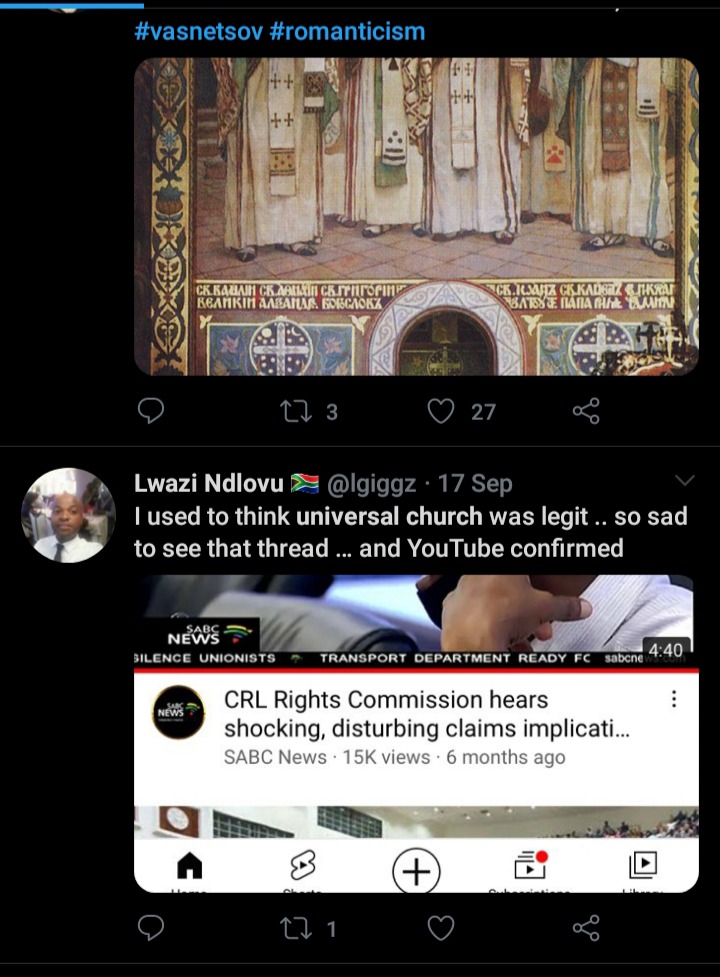This screenshot has width=720, height=977.
Task: Open Lwazi Ndlovu's profile picture
Action: [69, 515]
